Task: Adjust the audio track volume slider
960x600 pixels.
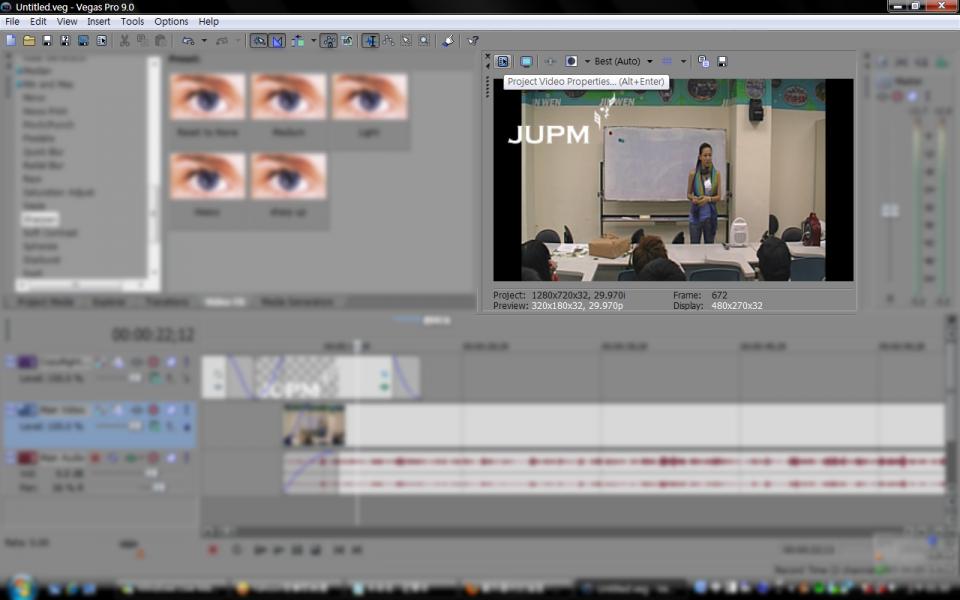Action: (x=150, y=473)
